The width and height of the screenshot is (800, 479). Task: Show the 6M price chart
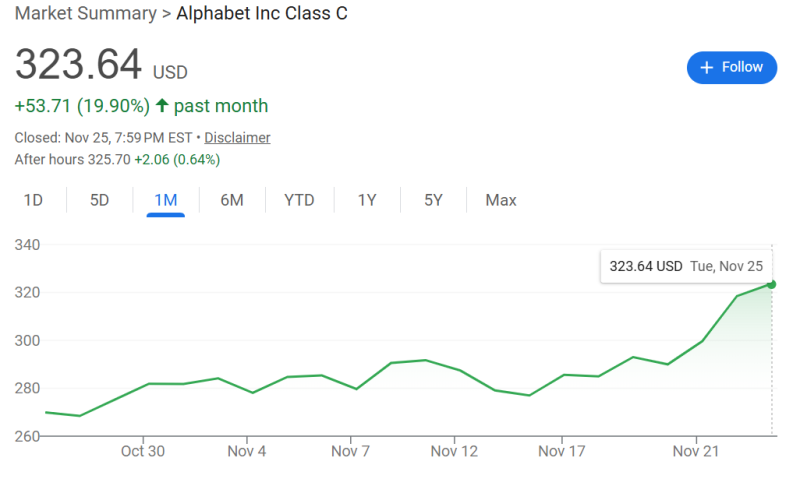231,200
